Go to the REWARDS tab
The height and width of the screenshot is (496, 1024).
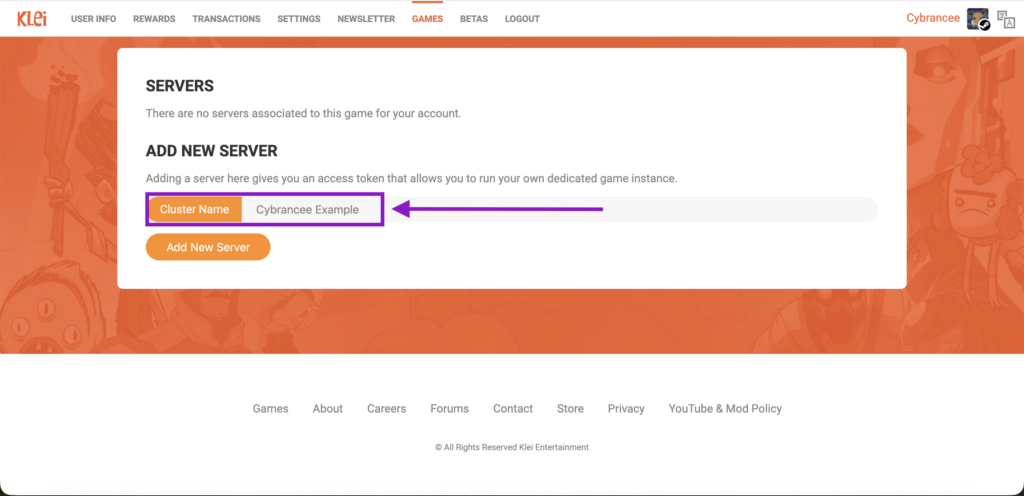[x=154, y=19]
